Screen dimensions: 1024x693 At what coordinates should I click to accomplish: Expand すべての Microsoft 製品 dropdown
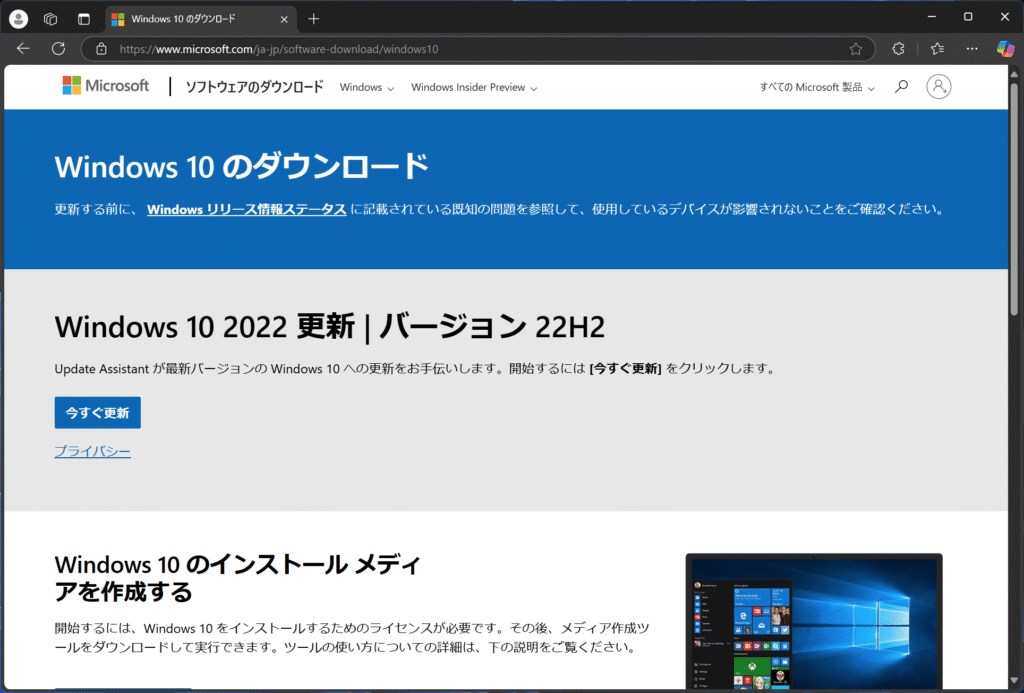point(816,88)
